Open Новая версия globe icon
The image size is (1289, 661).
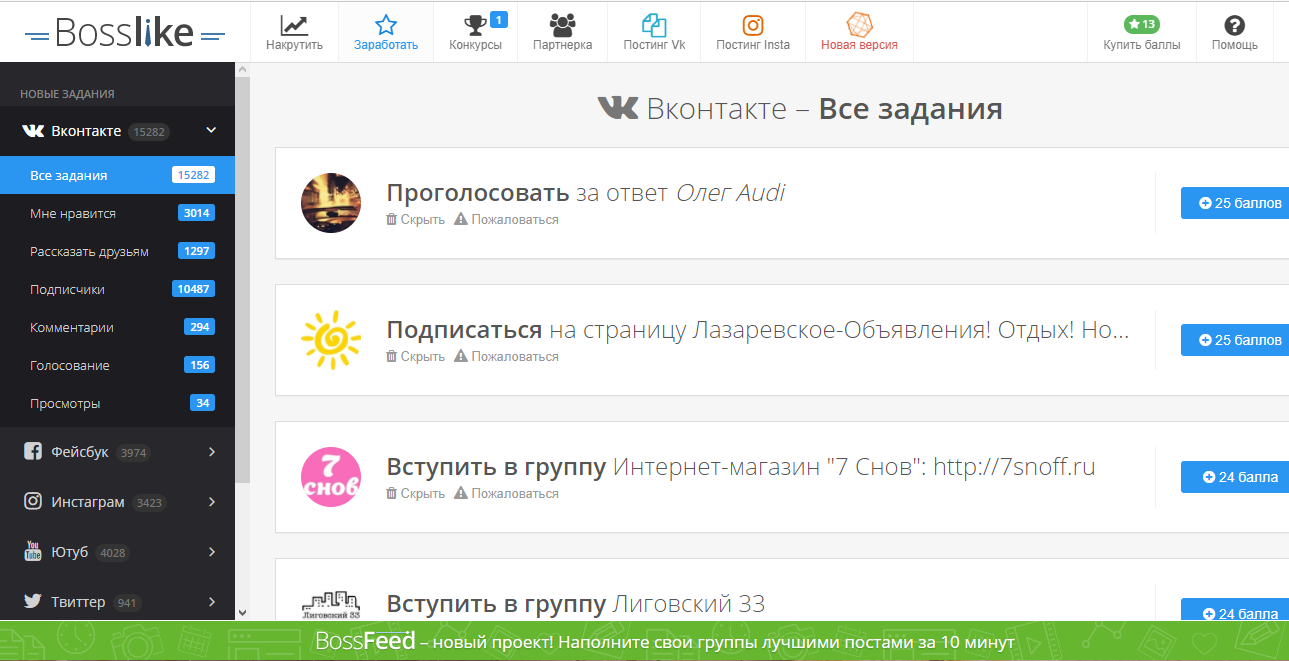(859, 25)
